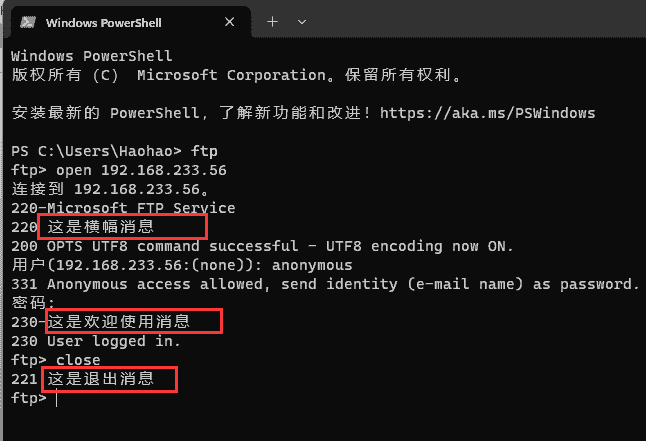Viewport: 646px width, 441px height.
Task: Select the Windows PowerShell tab
Action: pyautogui.click(x=120, y=21)
